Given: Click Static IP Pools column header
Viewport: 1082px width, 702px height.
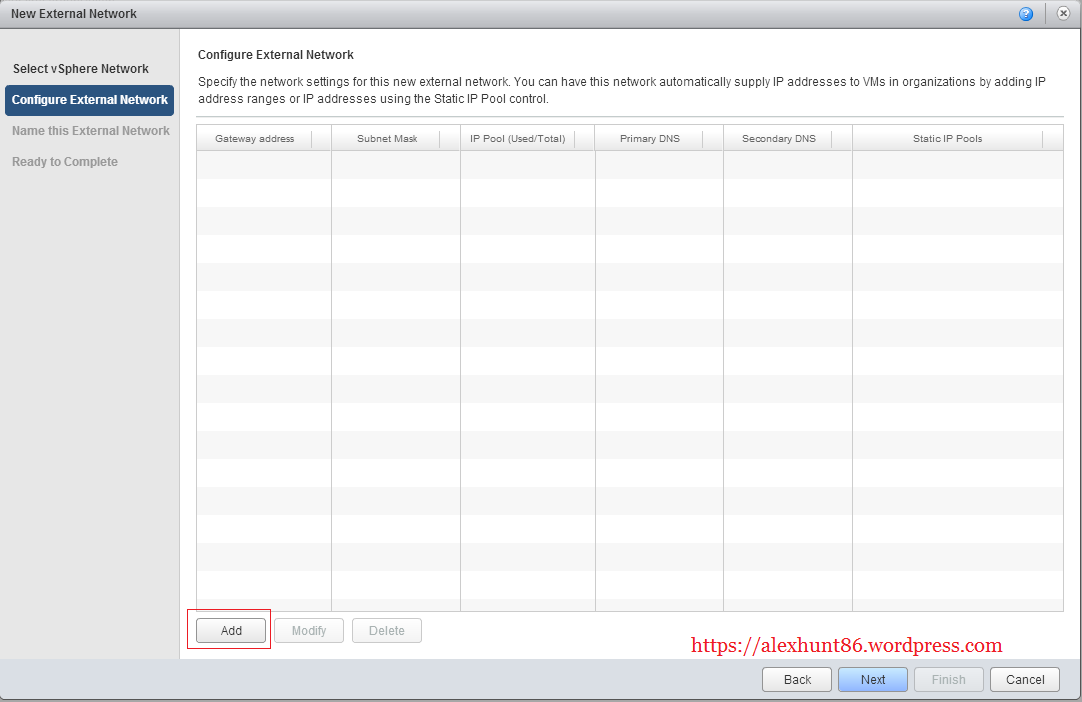Looking at the screenshot, I should tap(947, 139).
